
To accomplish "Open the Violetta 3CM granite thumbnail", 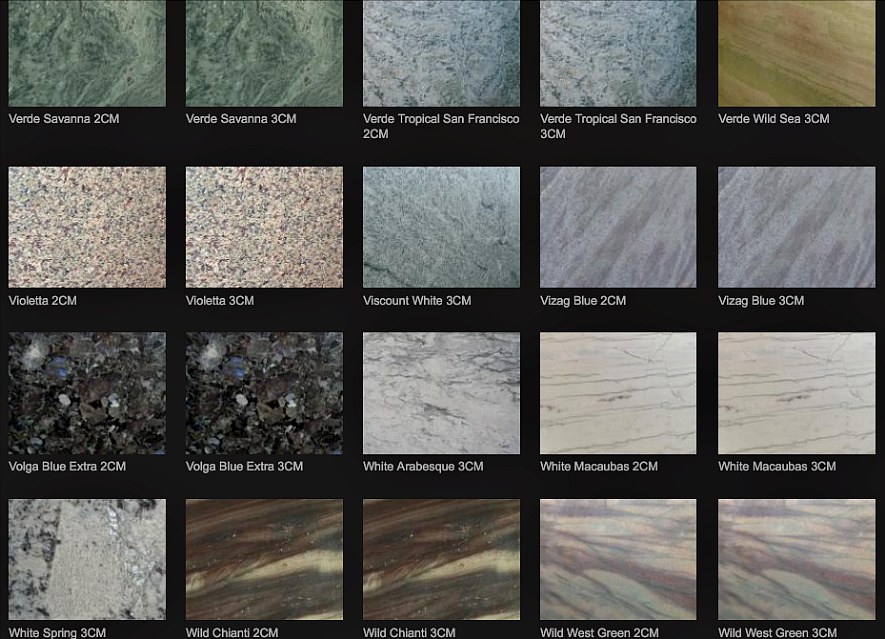I will click(264, 227).
